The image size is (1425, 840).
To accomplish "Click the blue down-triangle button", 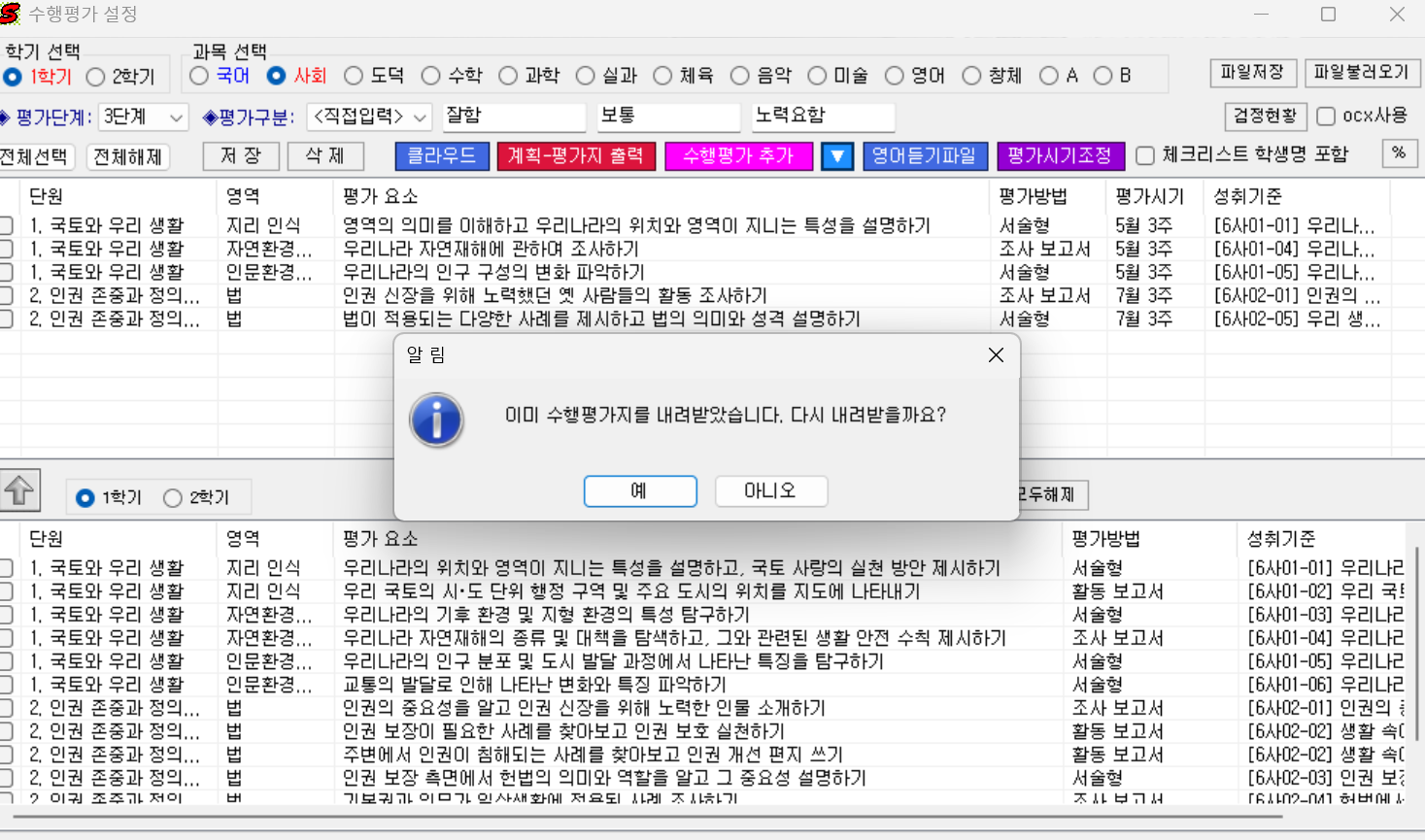I will click(836, 156).
